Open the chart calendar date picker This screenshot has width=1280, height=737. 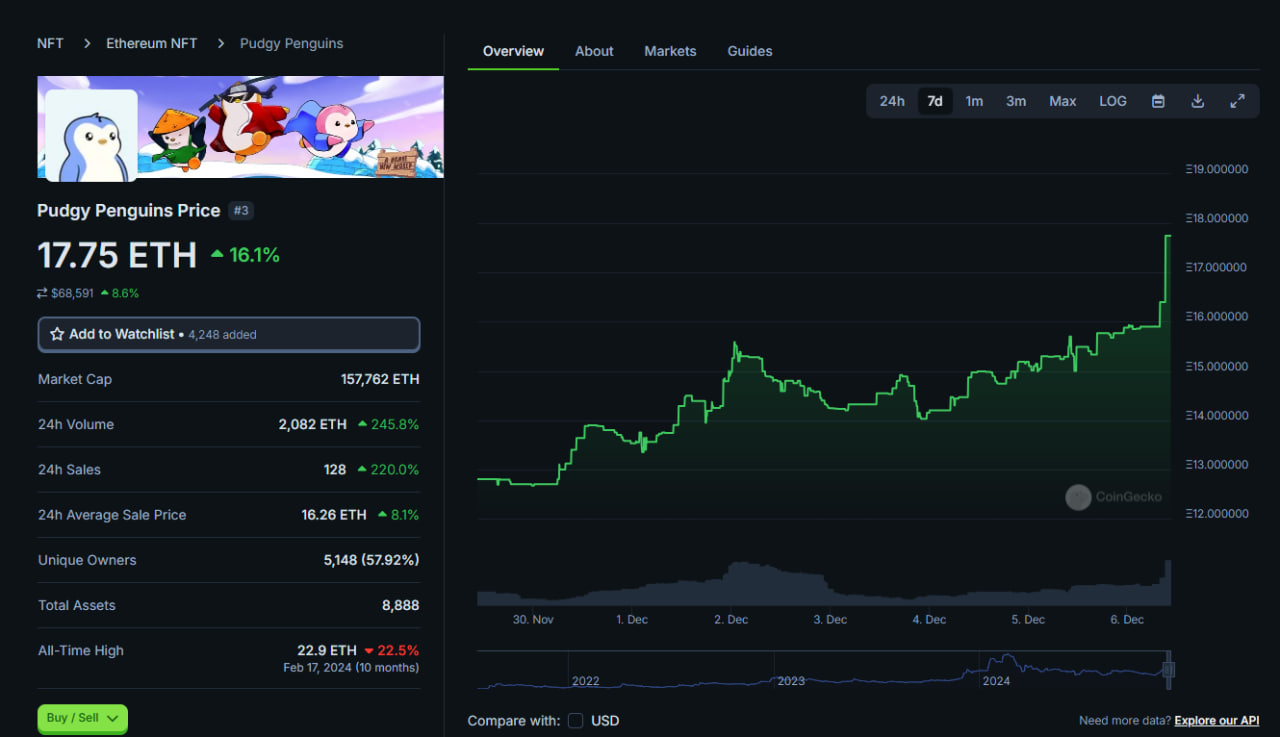click(1158, 101)
